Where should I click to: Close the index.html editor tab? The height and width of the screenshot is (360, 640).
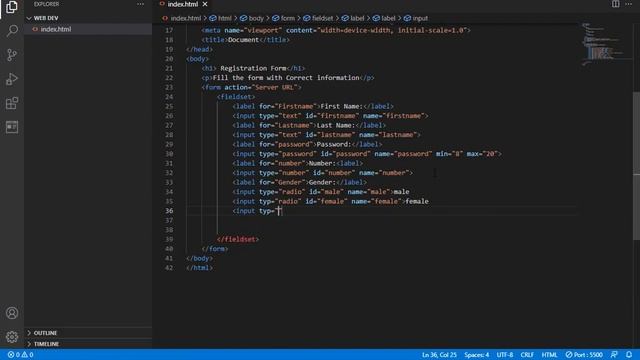click(x=205, y=4)
